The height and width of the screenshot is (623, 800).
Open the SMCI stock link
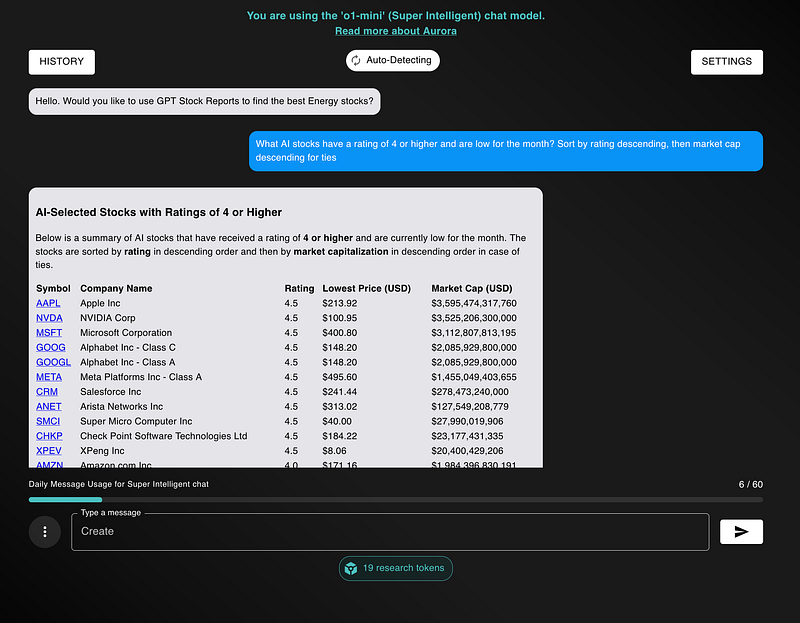coord(48,421)
